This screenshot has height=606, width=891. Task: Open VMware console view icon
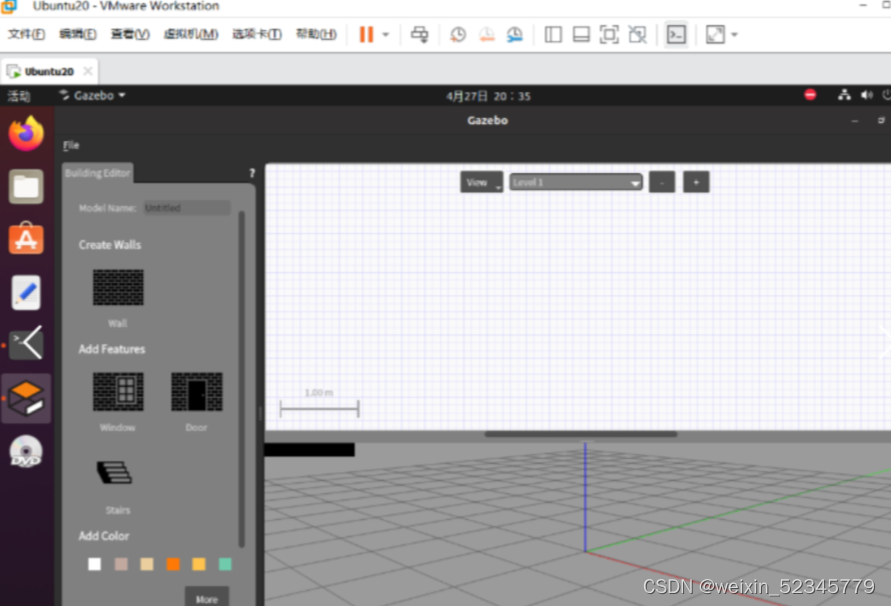(676, 35)
